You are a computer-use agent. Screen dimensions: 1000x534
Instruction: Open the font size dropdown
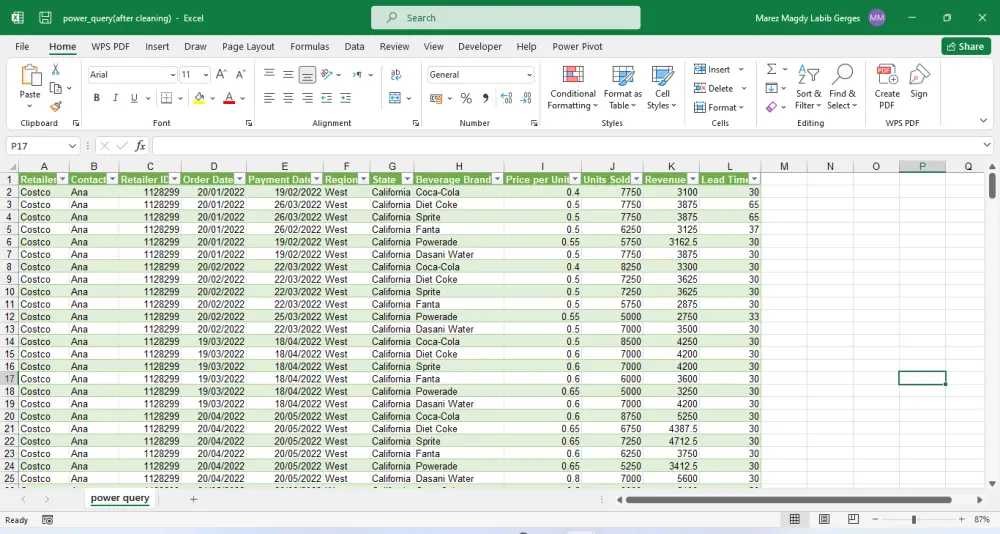click(205, 75)
